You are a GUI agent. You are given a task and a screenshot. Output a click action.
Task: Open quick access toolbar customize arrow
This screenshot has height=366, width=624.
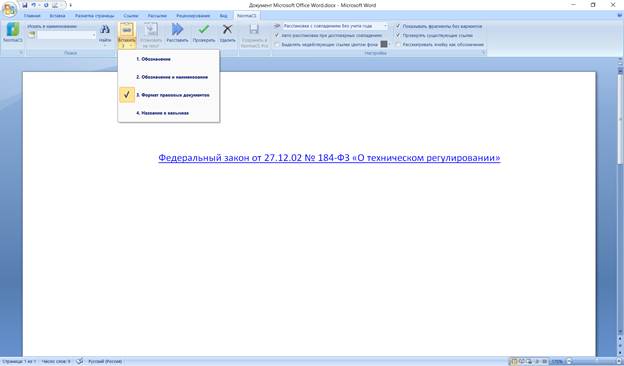tap(70, 5)
